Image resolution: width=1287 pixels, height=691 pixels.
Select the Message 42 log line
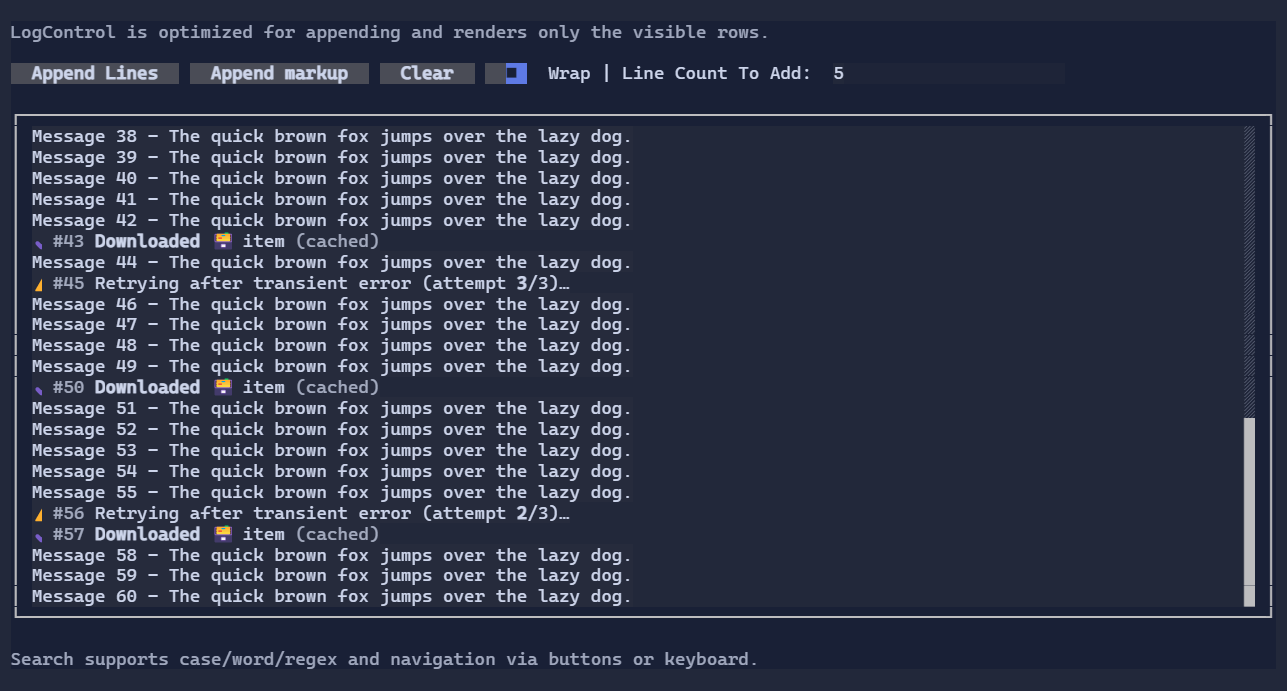click(332, 220)
